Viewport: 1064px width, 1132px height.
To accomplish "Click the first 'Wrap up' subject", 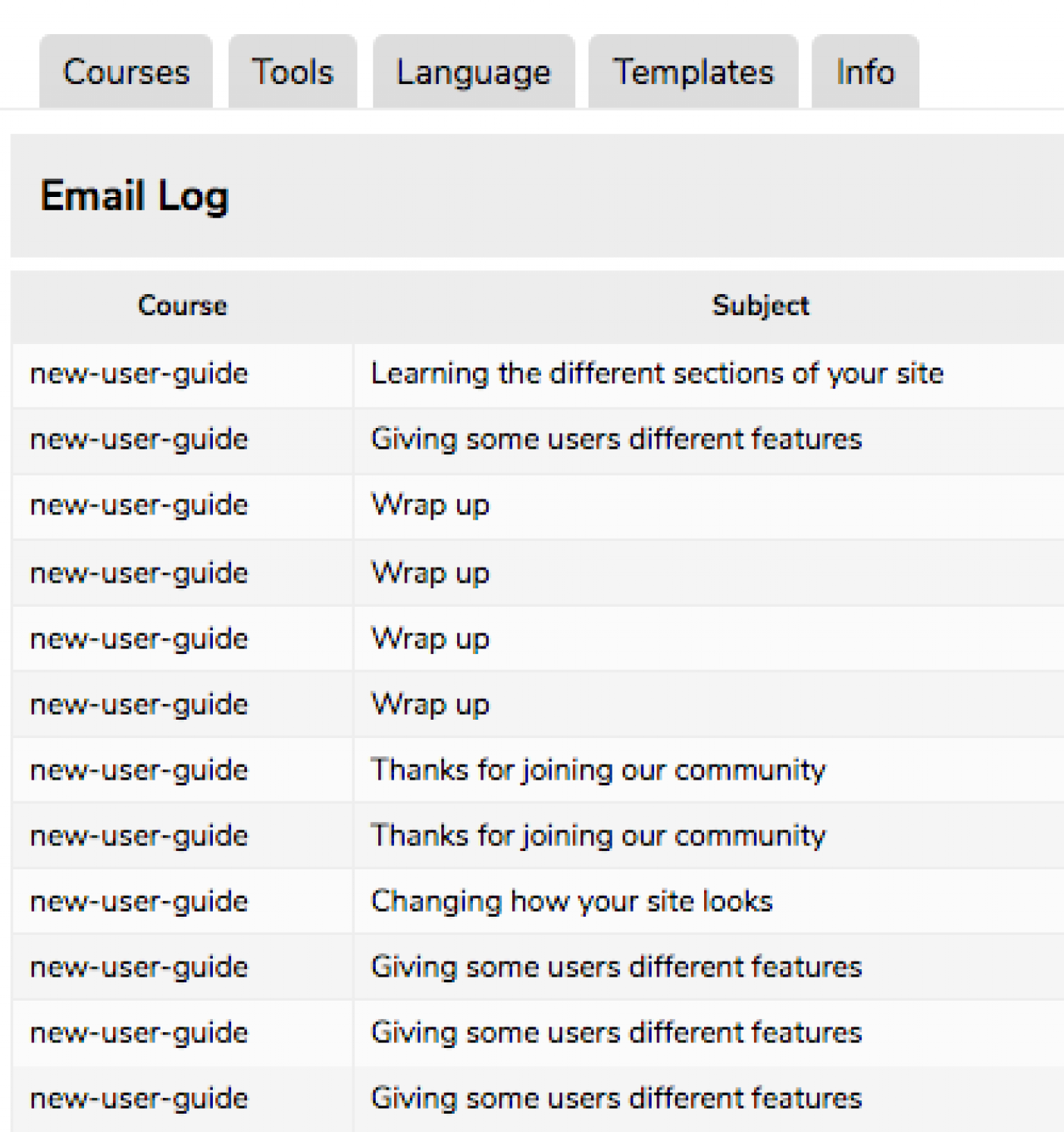I will [x=431, y=505].
